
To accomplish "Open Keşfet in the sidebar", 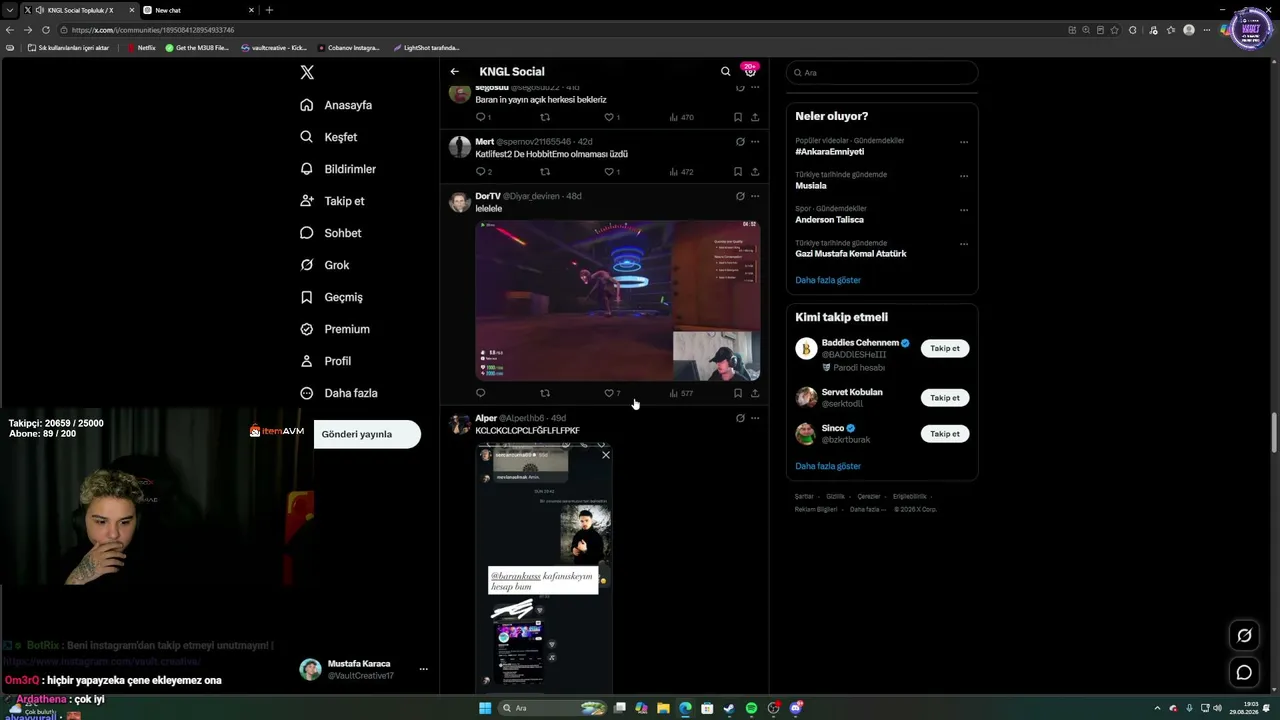I will pos(328,137).
